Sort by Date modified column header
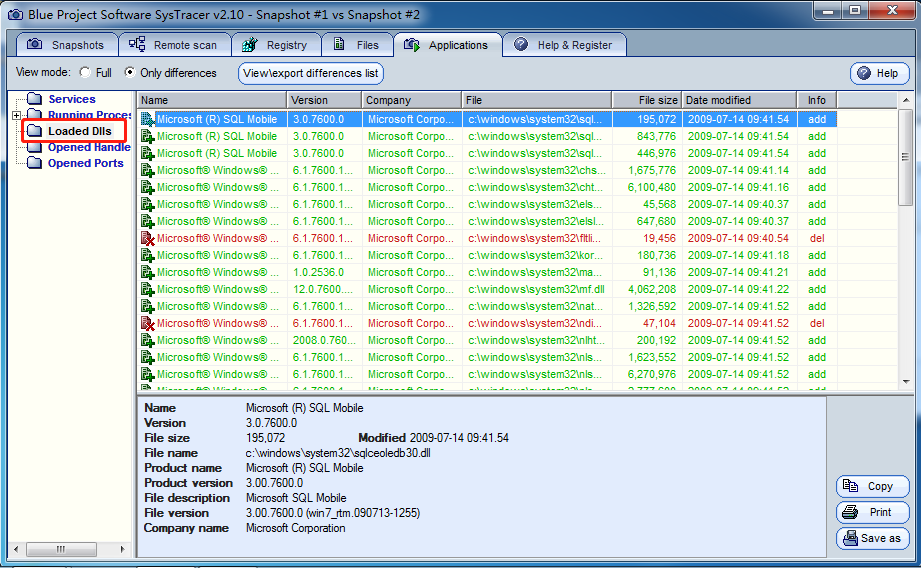This screenshot has width=921, height=568. coord(740,100)
